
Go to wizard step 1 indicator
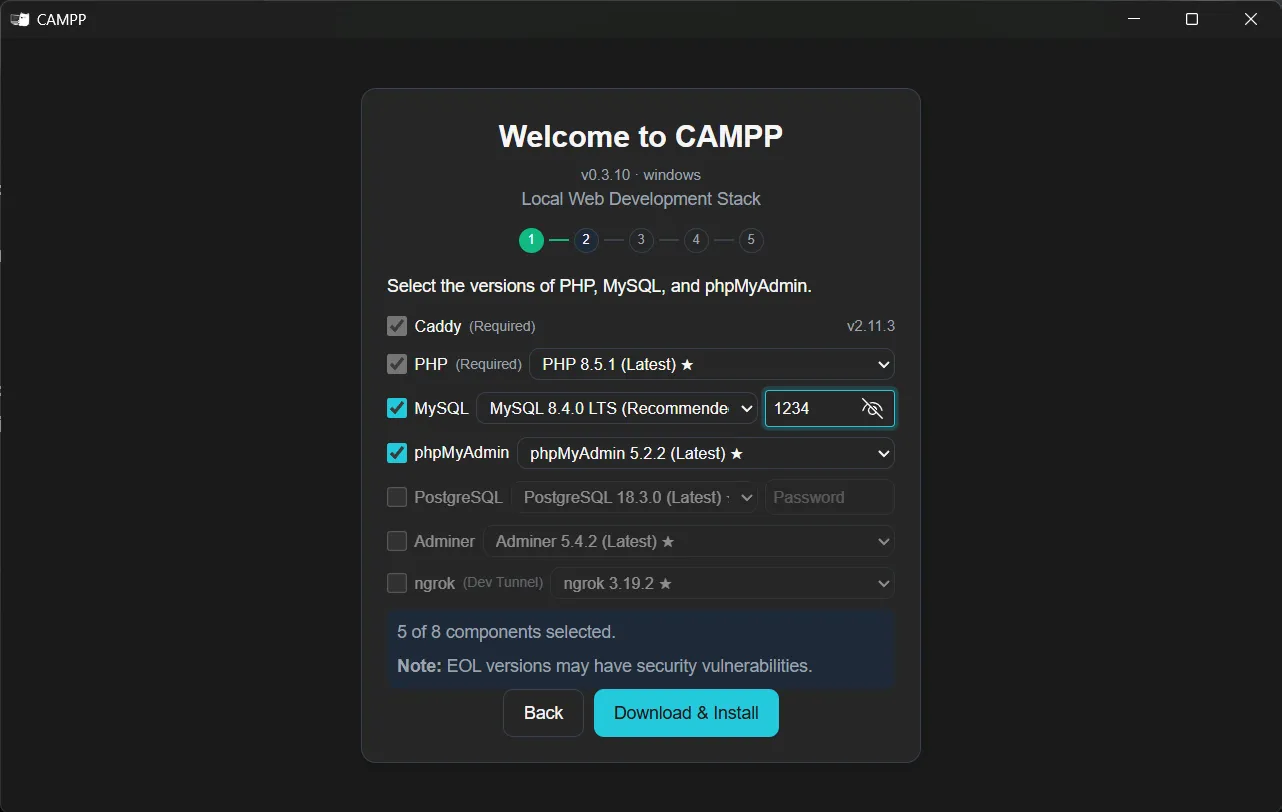[x=531, y=240]
